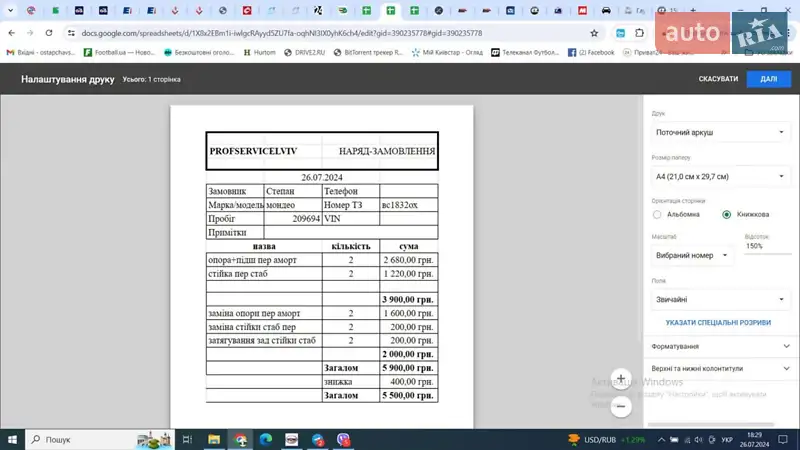
Task: Select Альбомна orientation radio button
Action: click(657, 214)
